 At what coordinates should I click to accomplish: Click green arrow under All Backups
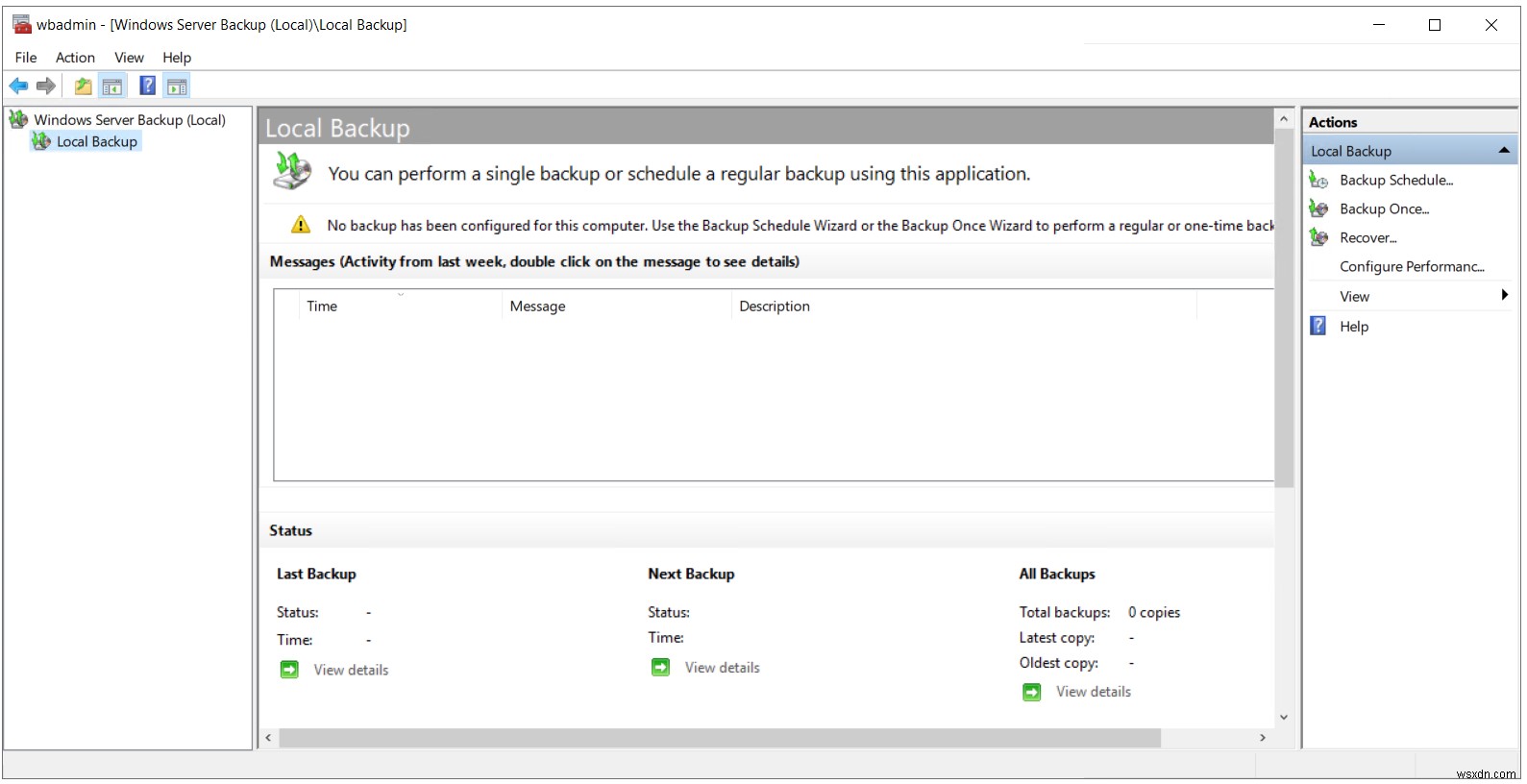coord(1031,692)
